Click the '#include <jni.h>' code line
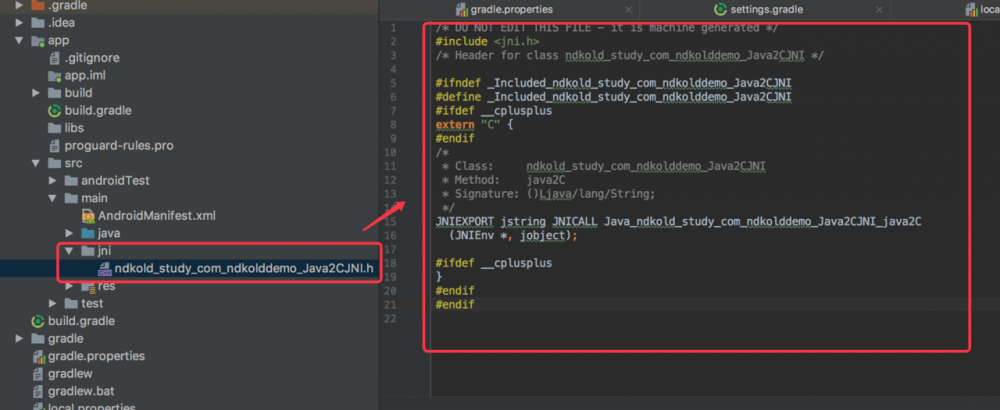The width and height of the screenshot is (1000, 410). (487, 41)
